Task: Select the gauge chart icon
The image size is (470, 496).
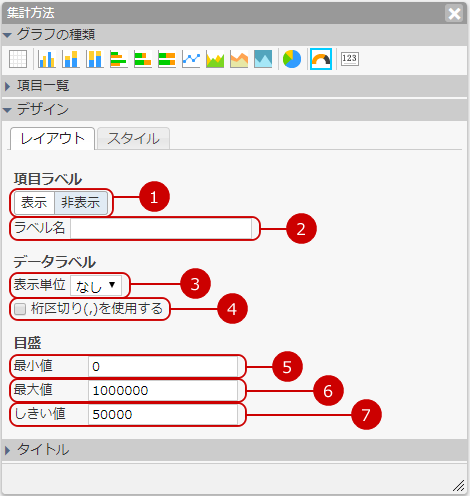Action: tap(321, 59)
